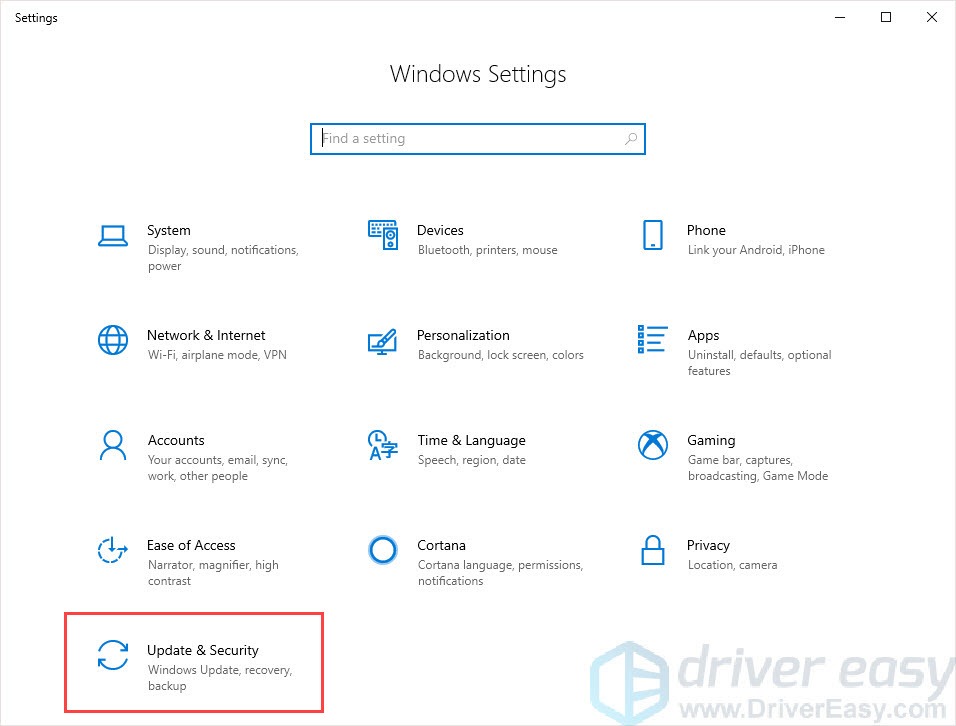Click the search magnifier in the search box
This screenshot has height=726, width=956.
pyautogui.click(x=631, y=138)
